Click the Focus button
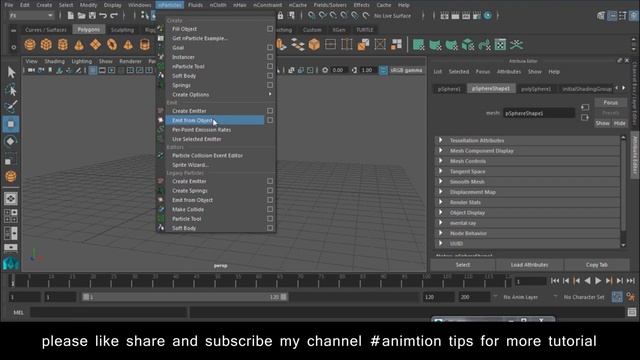 [611, 102]
